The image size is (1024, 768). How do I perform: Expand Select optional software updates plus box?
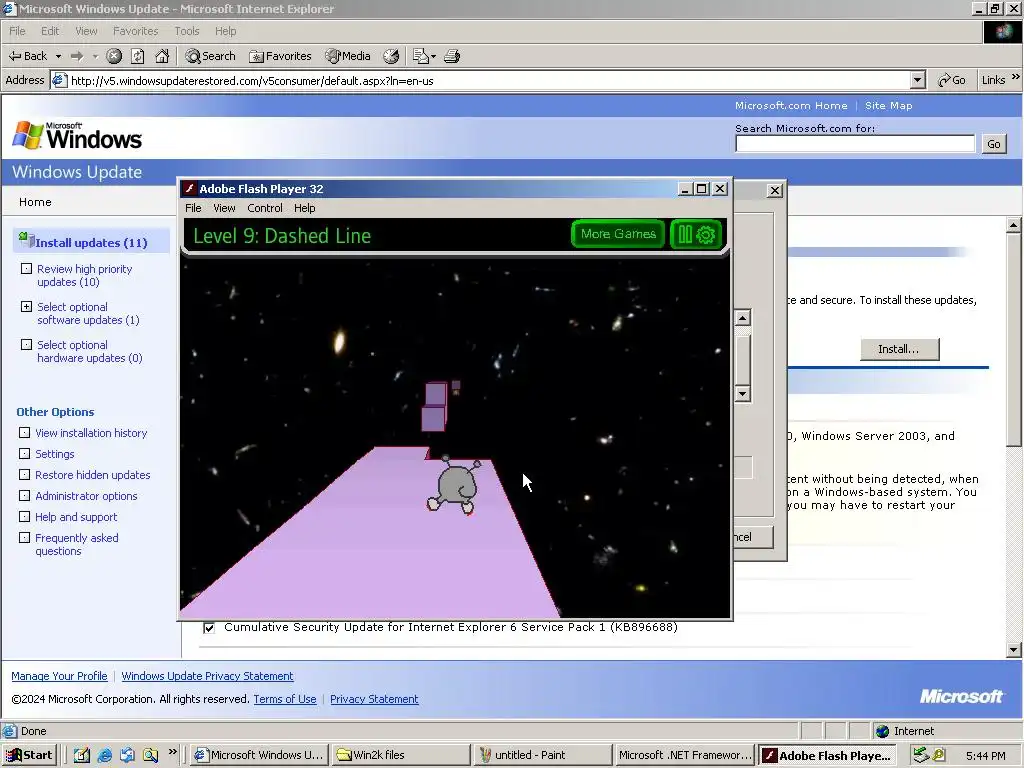point(26,306)
